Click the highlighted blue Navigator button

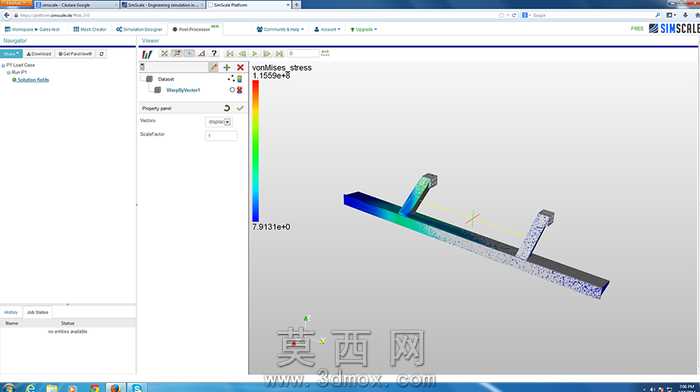[11, 54]
